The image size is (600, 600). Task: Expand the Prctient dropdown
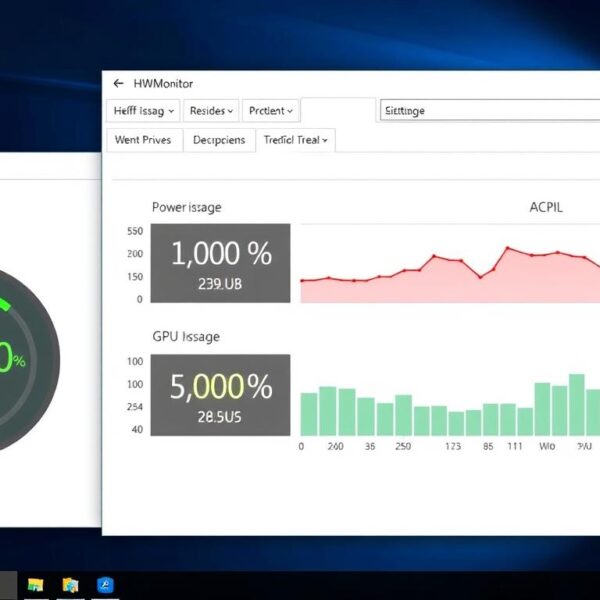coord(271,111)
